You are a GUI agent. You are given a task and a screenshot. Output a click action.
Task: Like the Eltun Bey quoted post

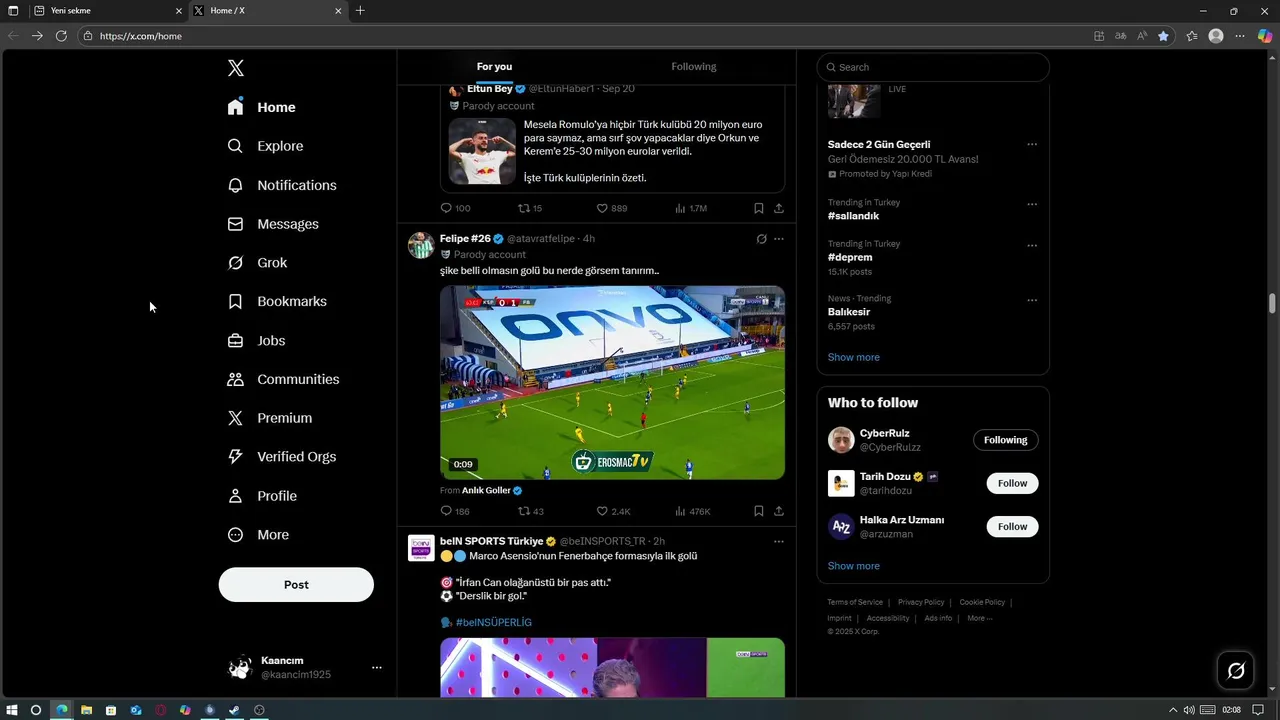(602, 208)
